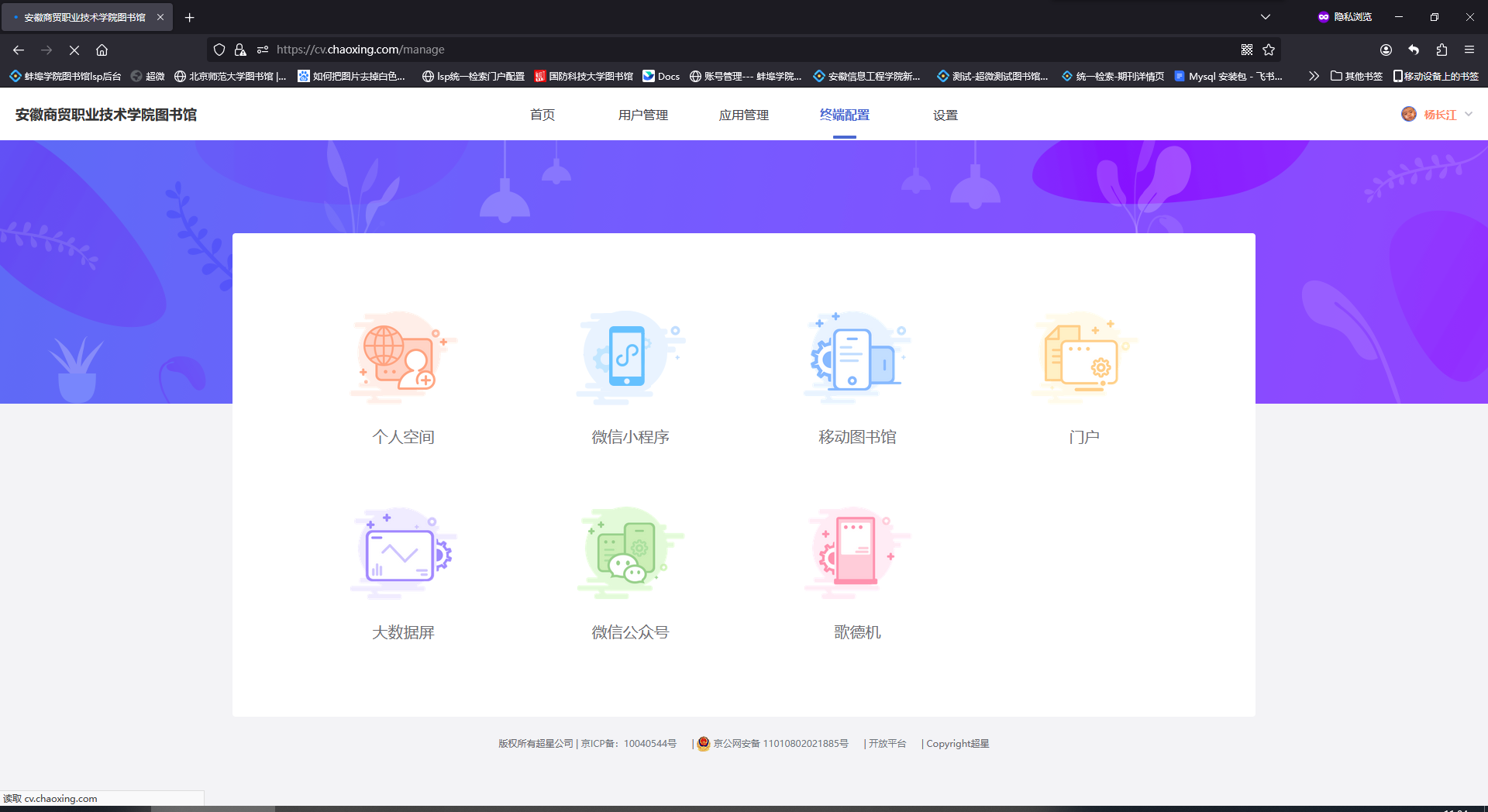Screen dimensions: 1488x812
Task: Switch to the 应用管理 nav tab
Action: [744, 115]
